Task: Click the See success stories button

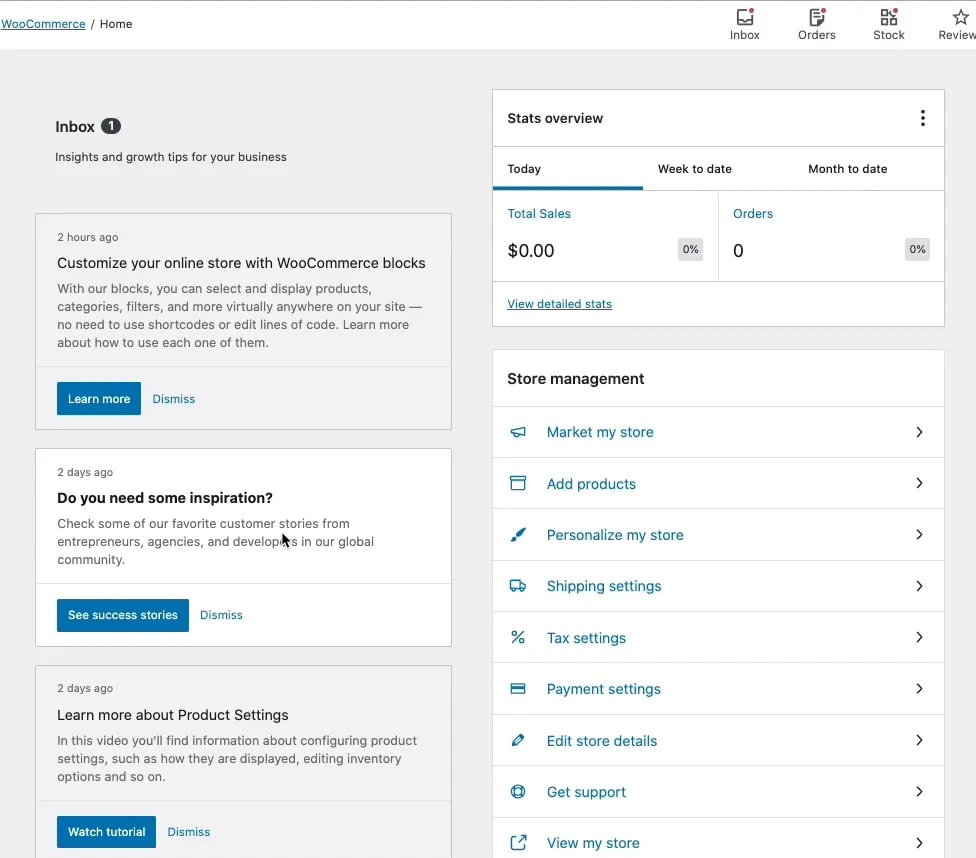Action: coord(122,614)
